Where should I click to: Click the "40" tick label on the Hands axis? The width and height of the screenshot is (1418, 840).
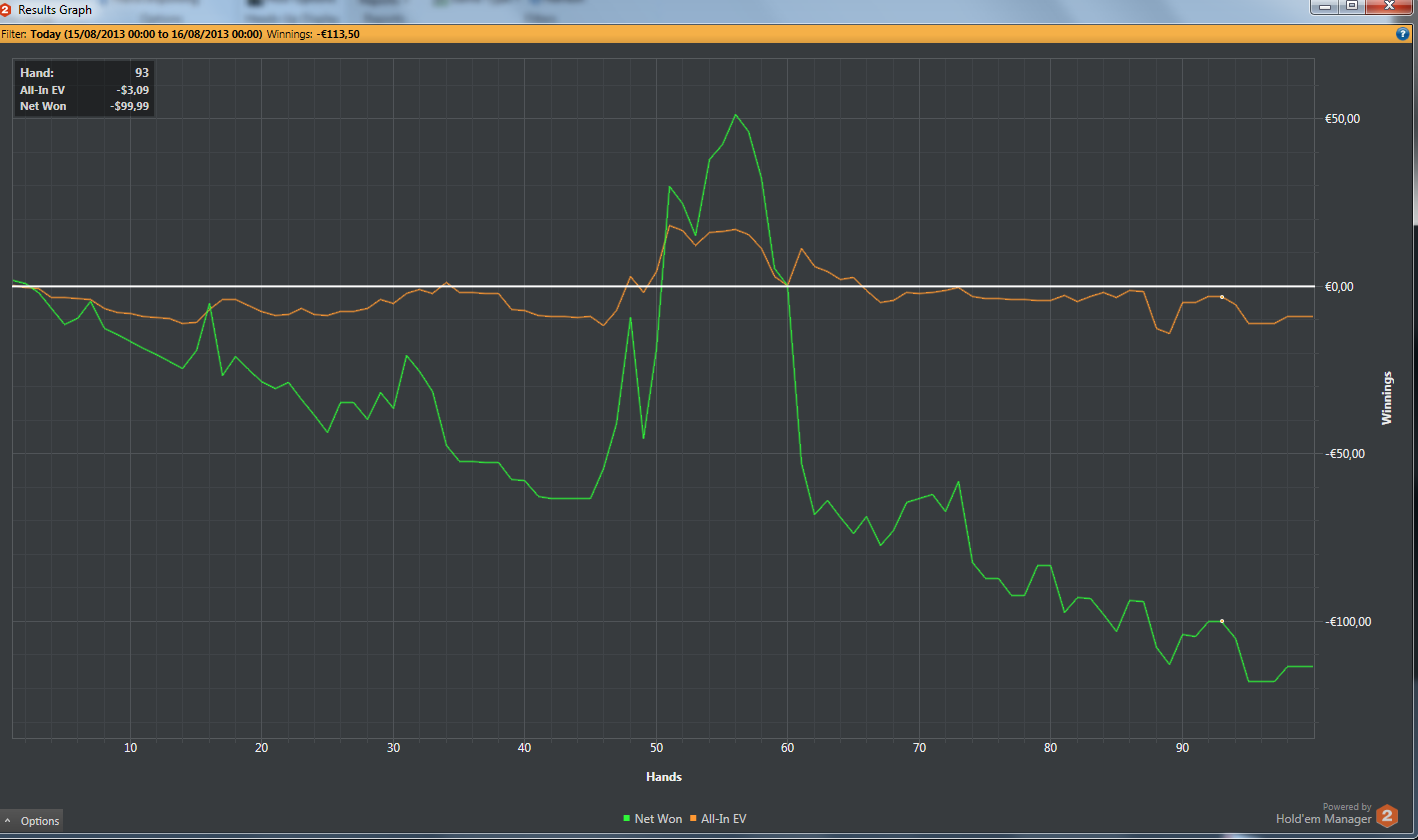coord(524,748)
